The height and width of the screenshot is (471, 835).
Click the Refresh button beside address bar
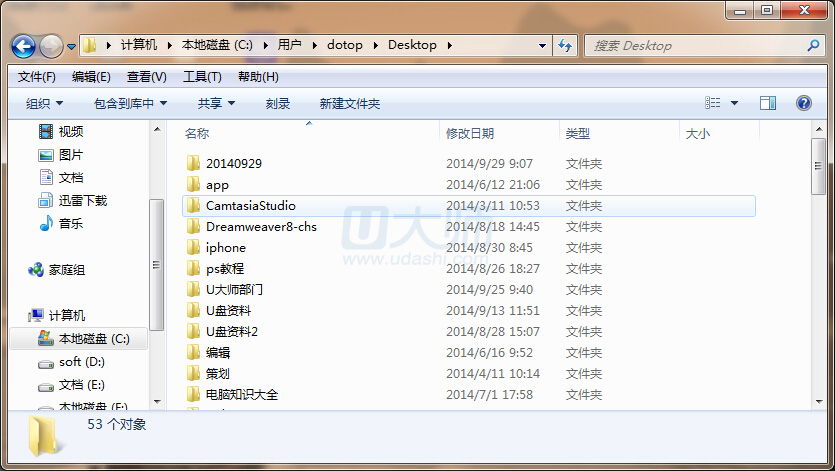coord(565,45)
